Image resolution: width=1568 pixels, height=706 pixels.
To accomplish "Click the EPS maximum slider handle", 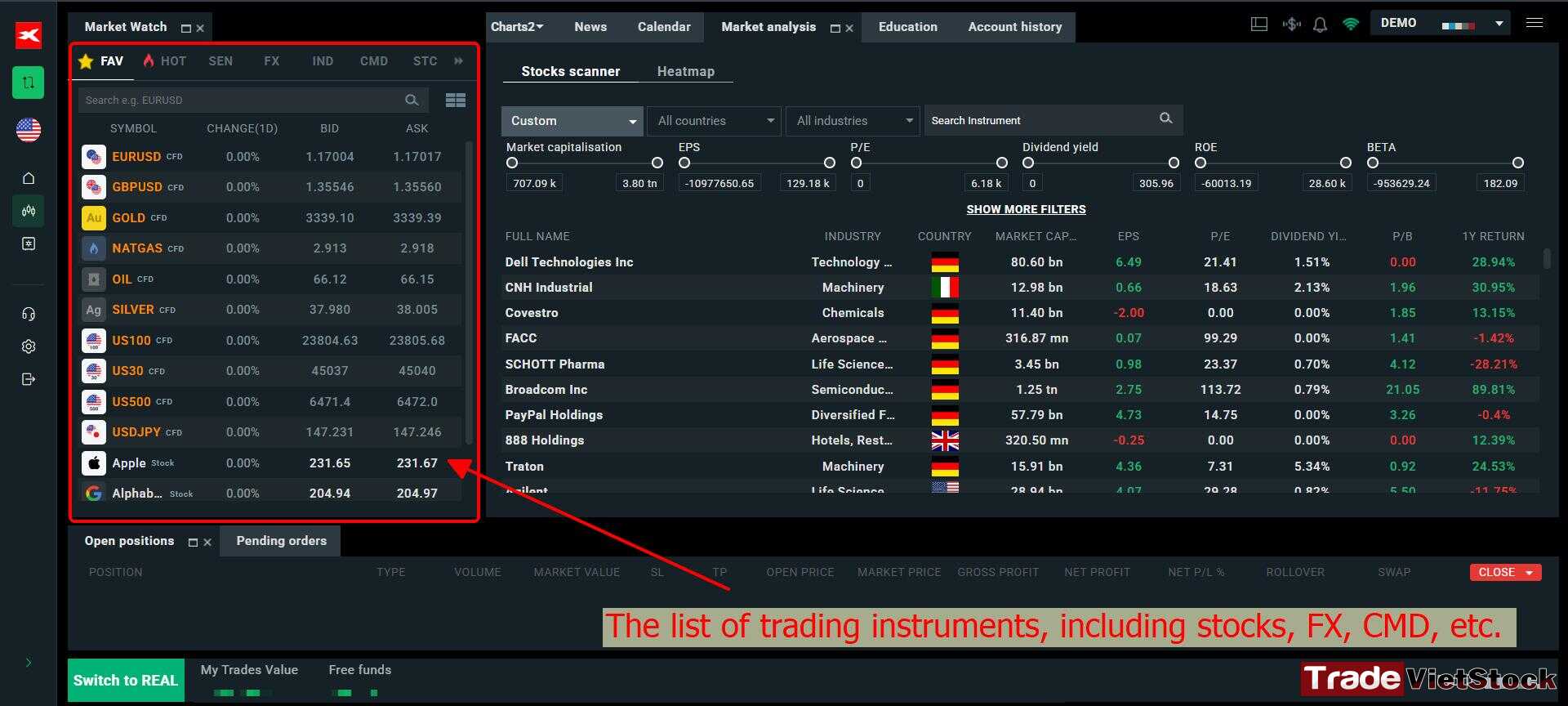I will [x=830, y=163].
